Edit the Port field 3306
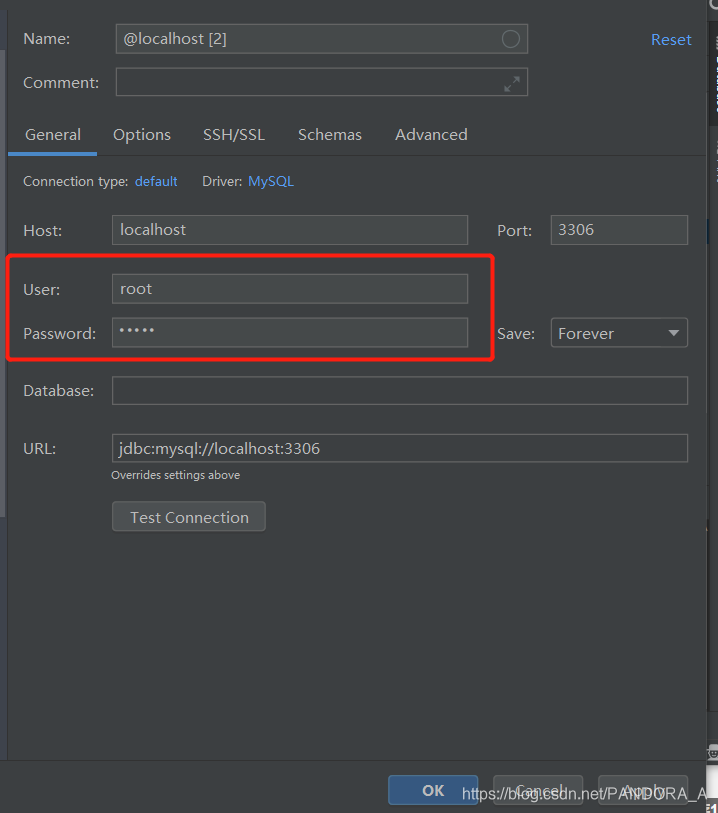 click(619, 230)
